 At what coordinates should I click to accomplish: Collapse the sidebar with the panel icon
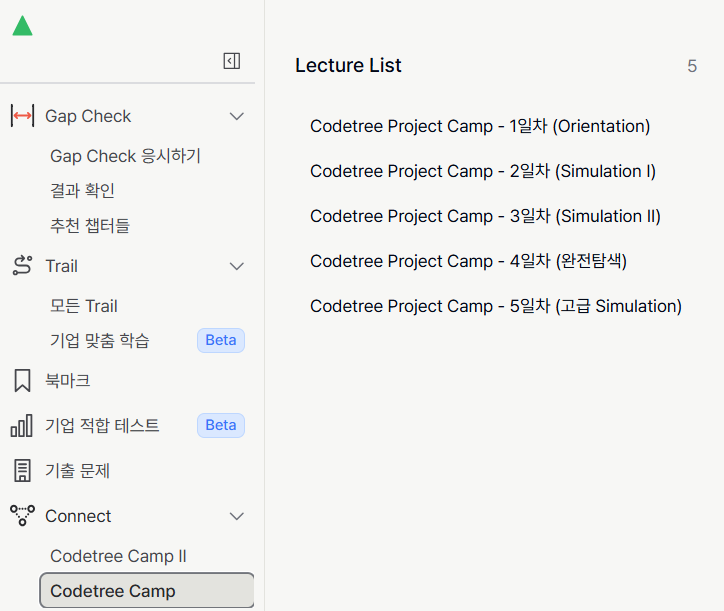[x=232, y=61]
